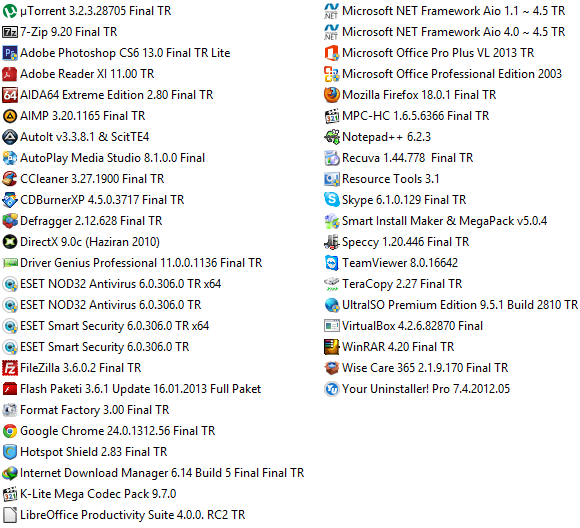Image resolution: width=580 pixels, height=528 pixels.
Task: Click the µTorrent green icon
Action: 10,11
